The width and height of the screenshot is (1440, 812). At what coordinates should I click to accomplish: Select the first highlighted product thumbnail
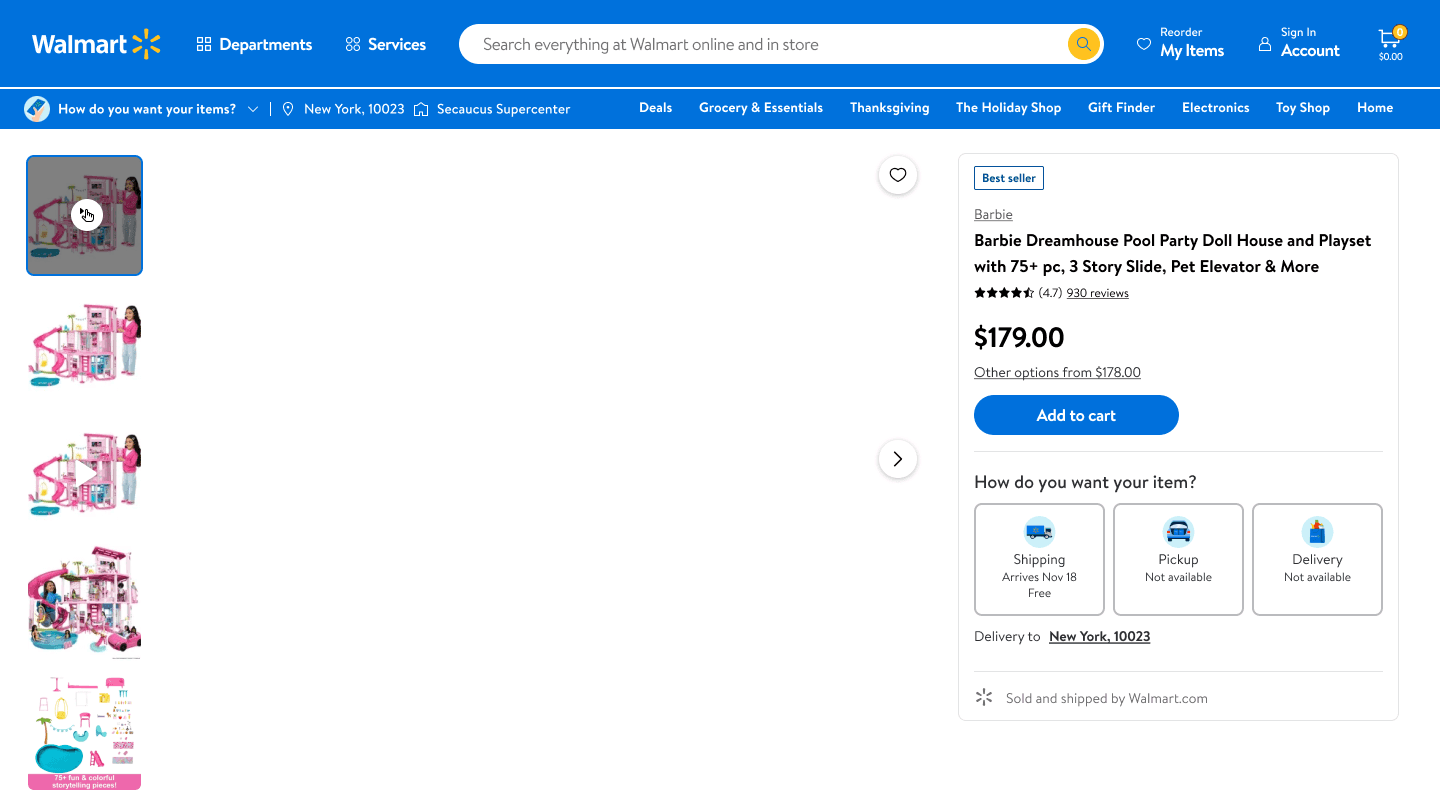pos(85,215)
